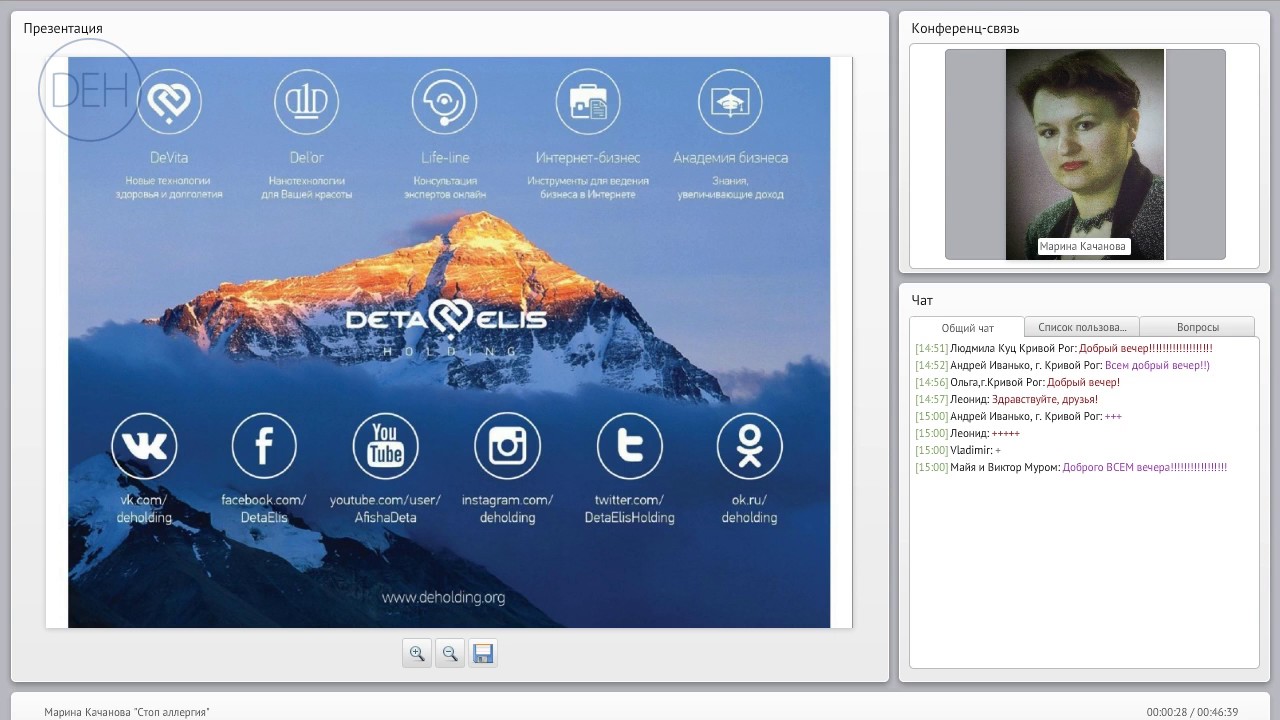The image size is (1280, 720).
Task: Click Леонид's '+++++' message
Action: 967,433
